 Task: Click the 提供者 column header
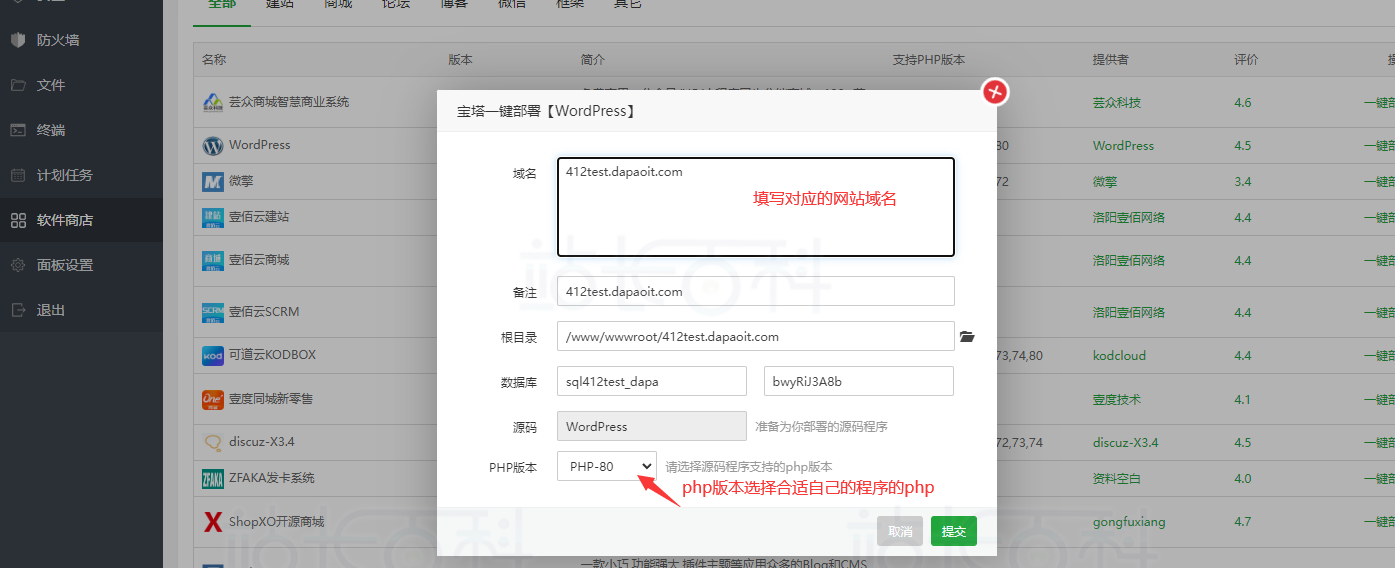tap(1111, 60)
